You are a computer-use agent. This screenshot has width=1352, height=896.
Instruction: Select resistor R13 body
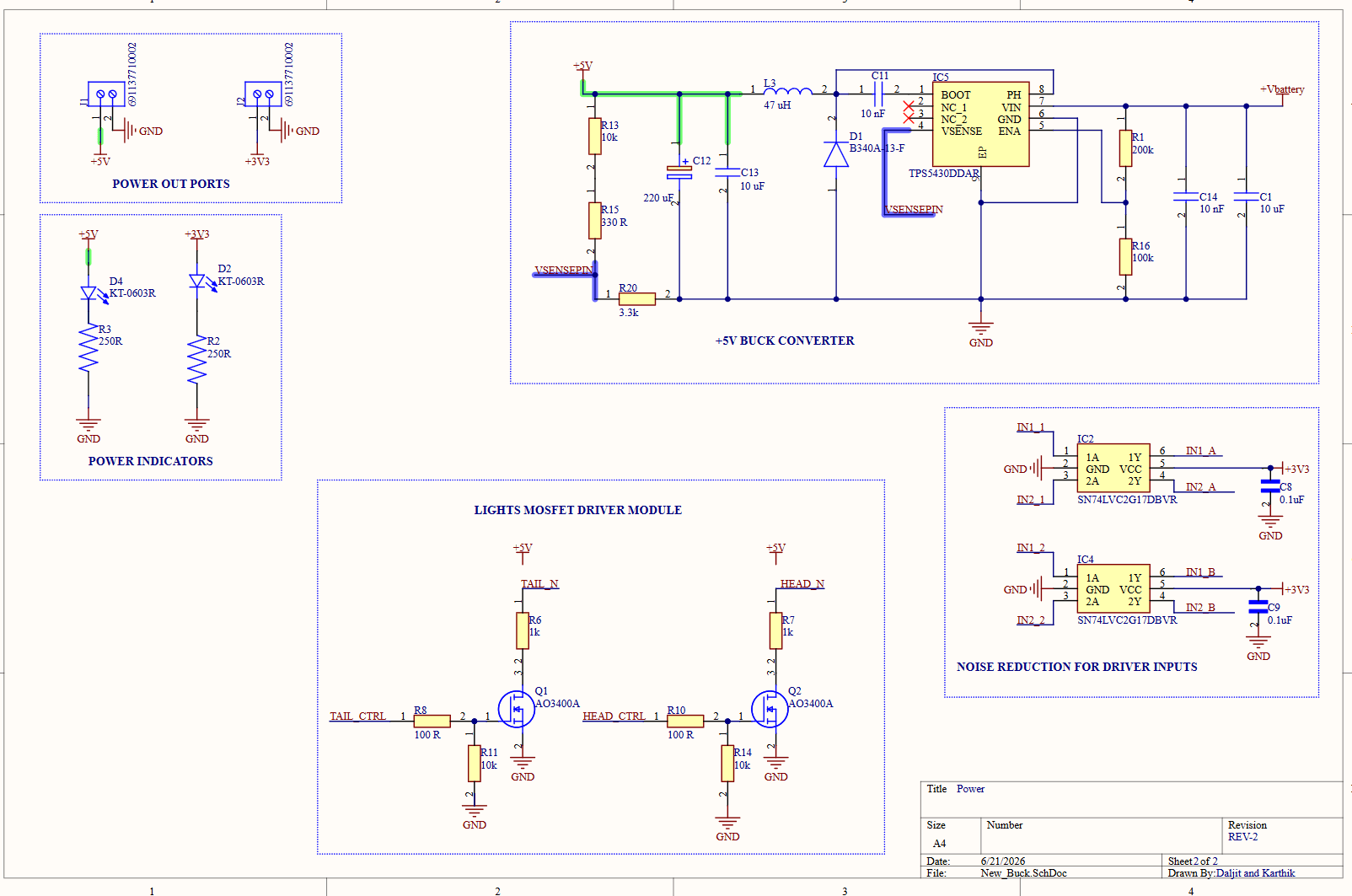(x=594, y=136)
